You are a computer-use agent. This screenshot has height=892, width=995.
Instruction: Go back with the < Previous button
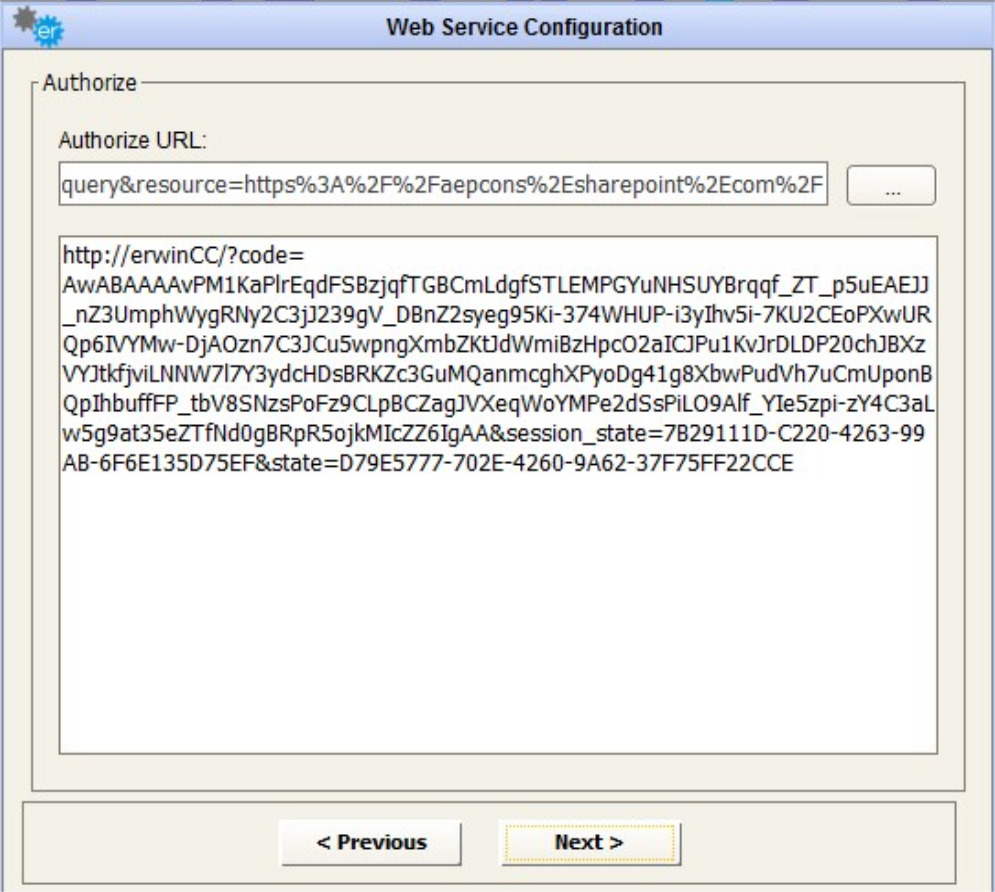[x=370, y=842]
